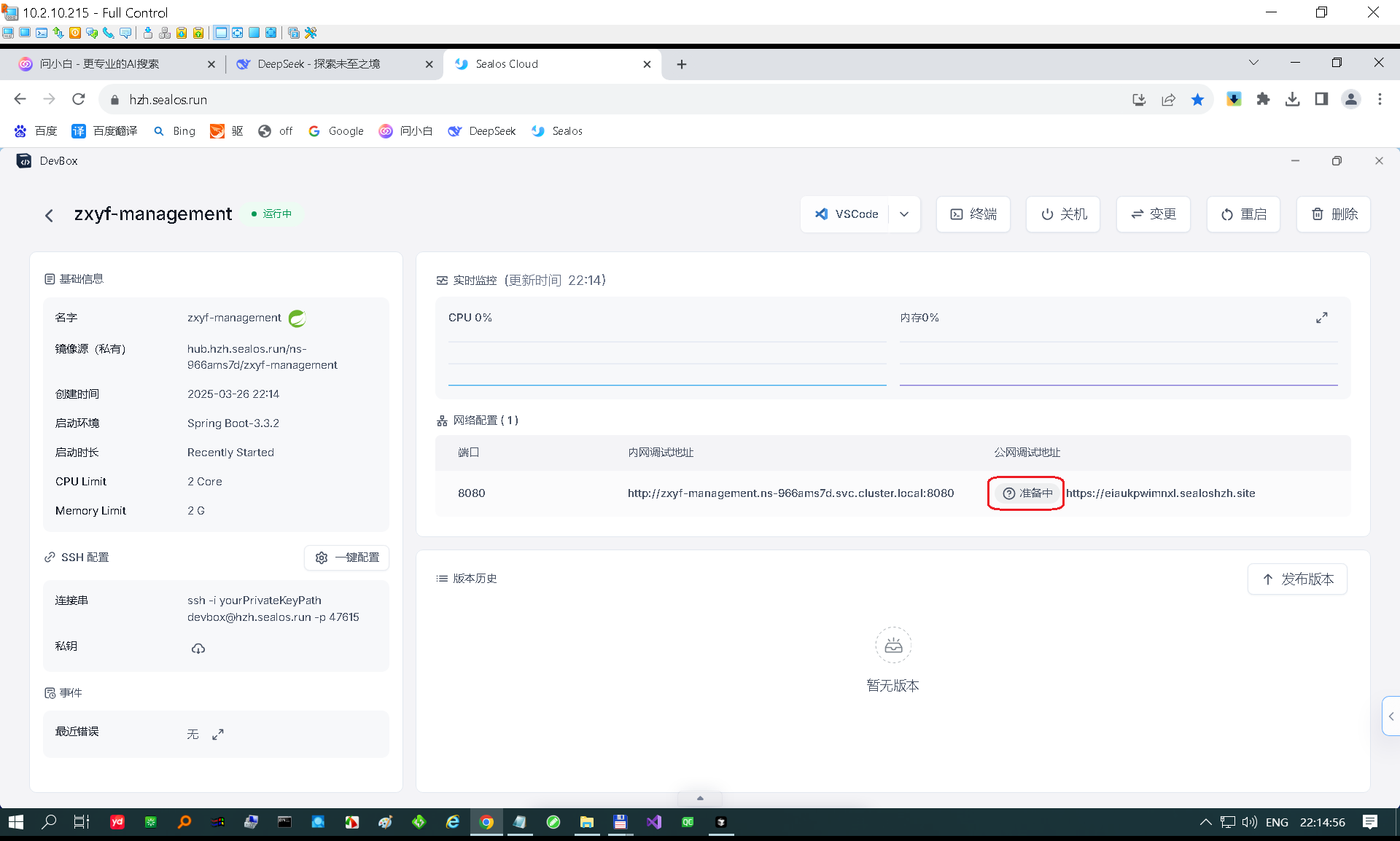
Task: Toggle Chrome side panel button
Action: pyautogui.click(x=1321, y=100)
